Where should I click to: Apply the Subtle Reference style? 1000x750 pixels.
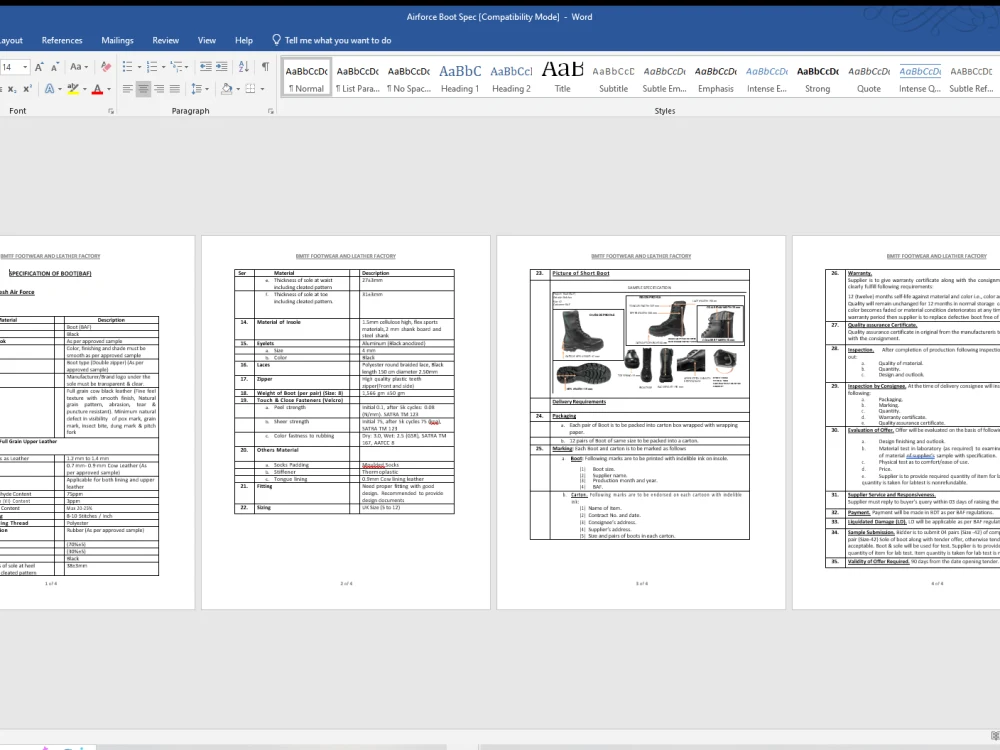971,78
